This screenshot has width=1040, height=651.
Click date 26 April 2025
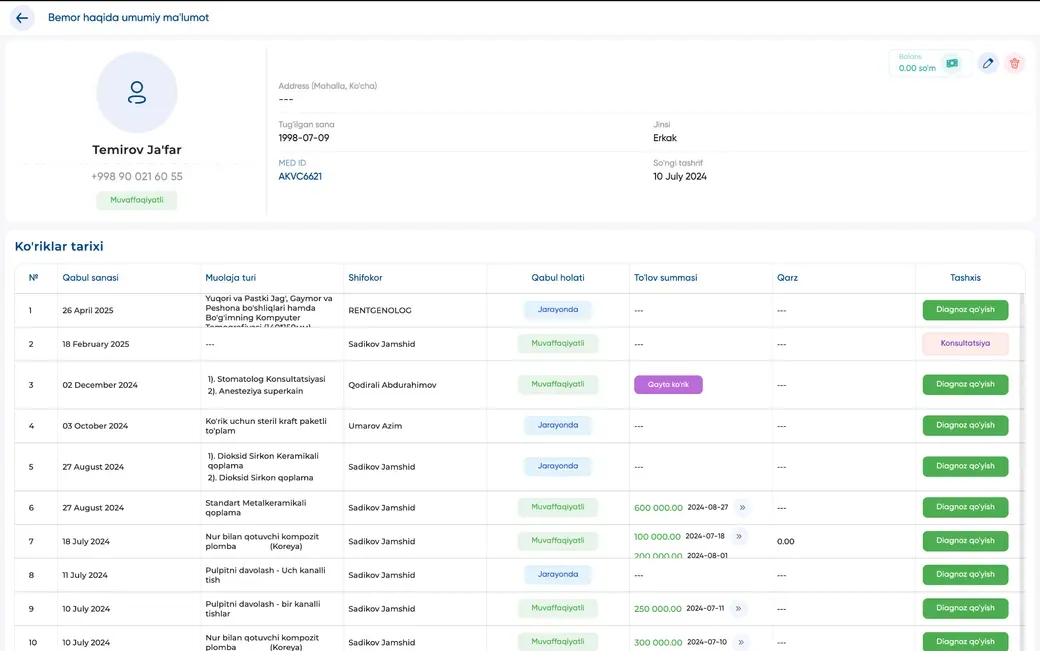click(88, 310)
